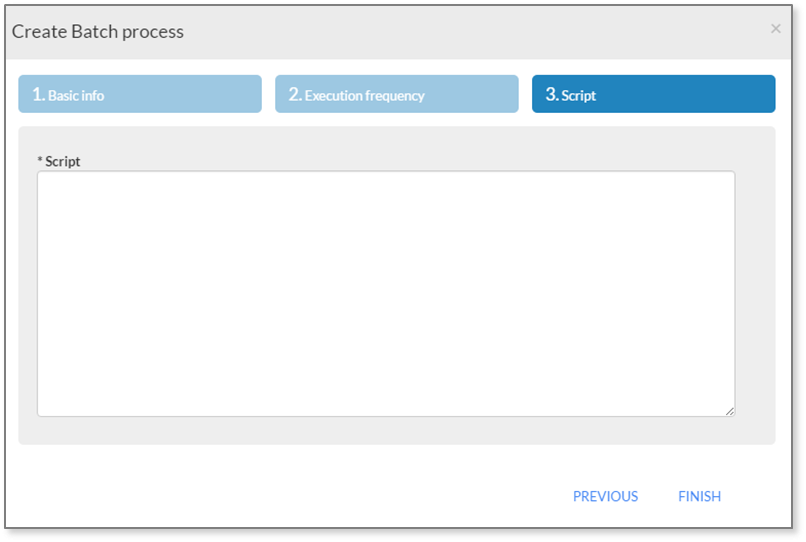Viewport: 806px width, 542px height.
Task: Click the "2." number on Execution frequency
Action: (x=295, y=95)
